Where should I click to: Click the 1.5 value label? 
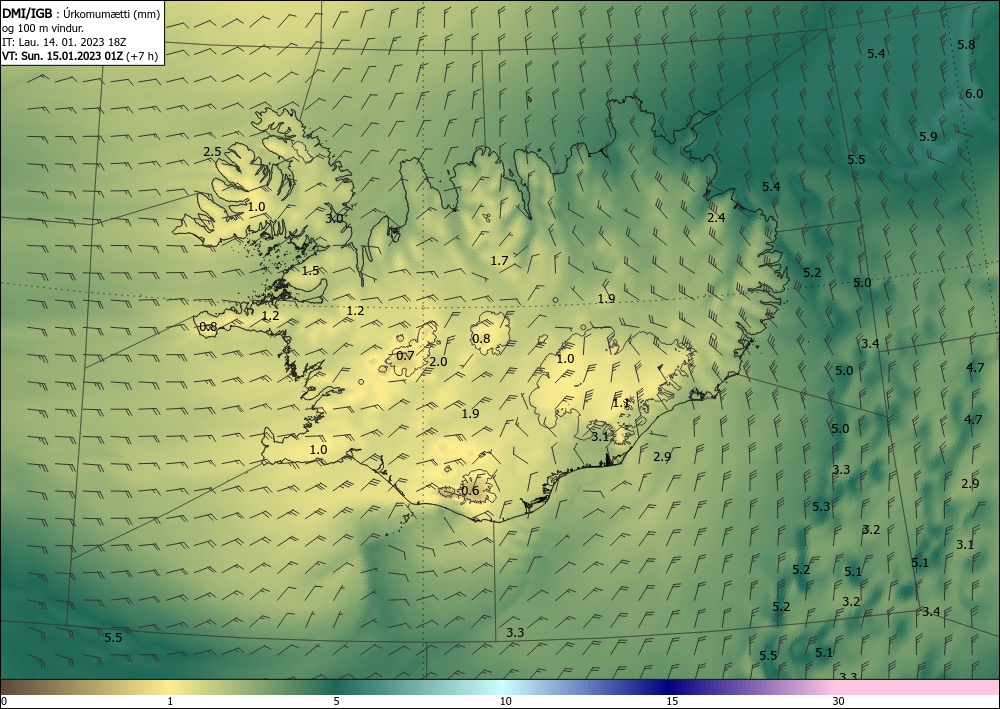[x=310, y=270]
